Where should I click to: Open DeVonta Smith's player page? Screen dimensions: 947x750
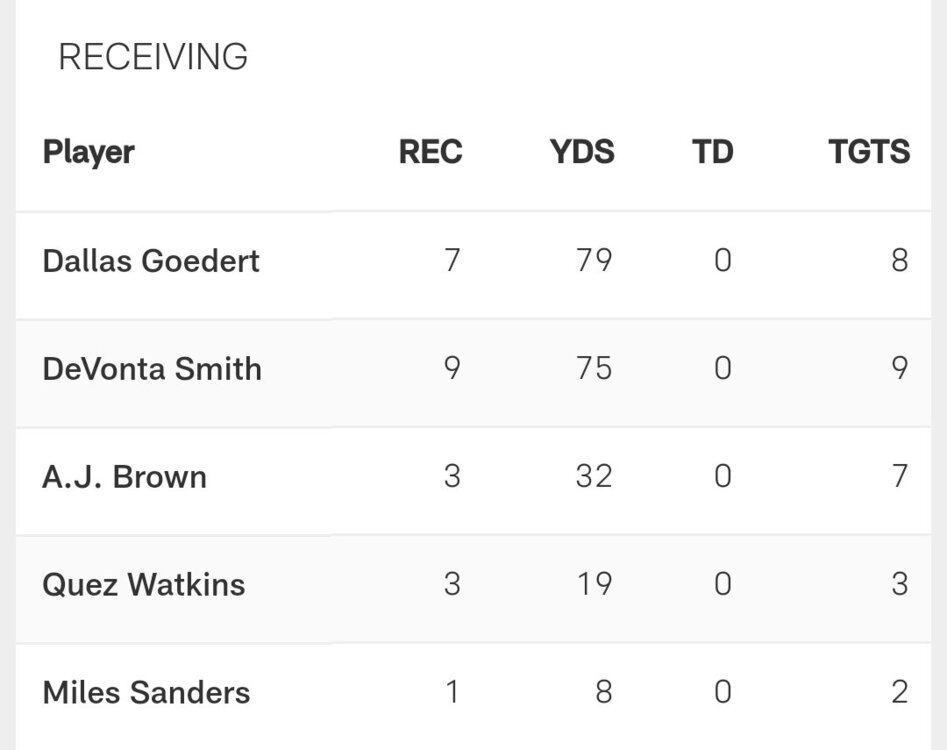152,369
